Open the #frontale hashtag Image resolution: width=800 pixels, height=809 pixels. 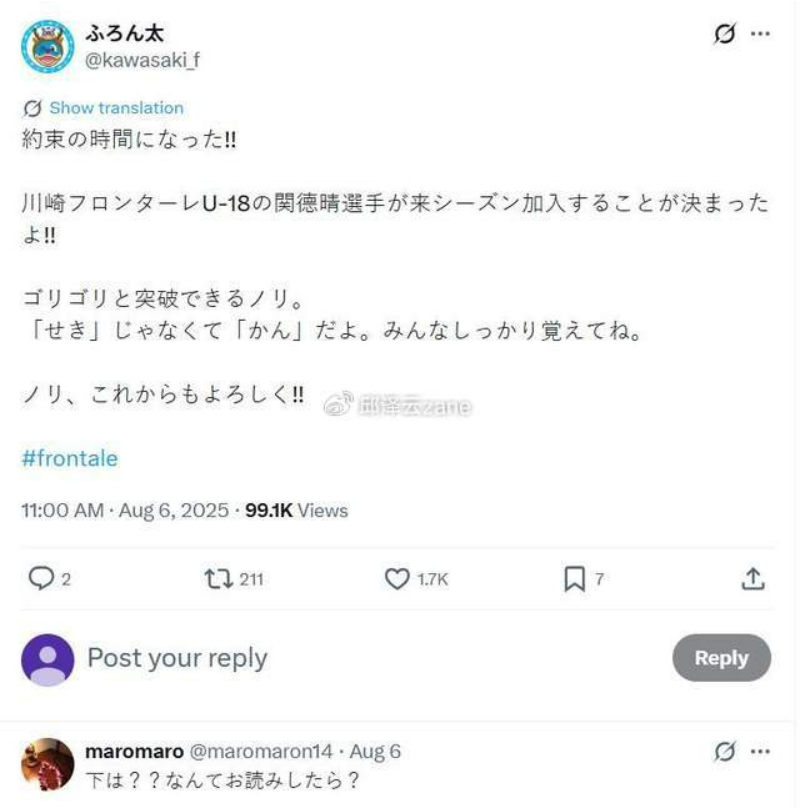pos(70,458)
